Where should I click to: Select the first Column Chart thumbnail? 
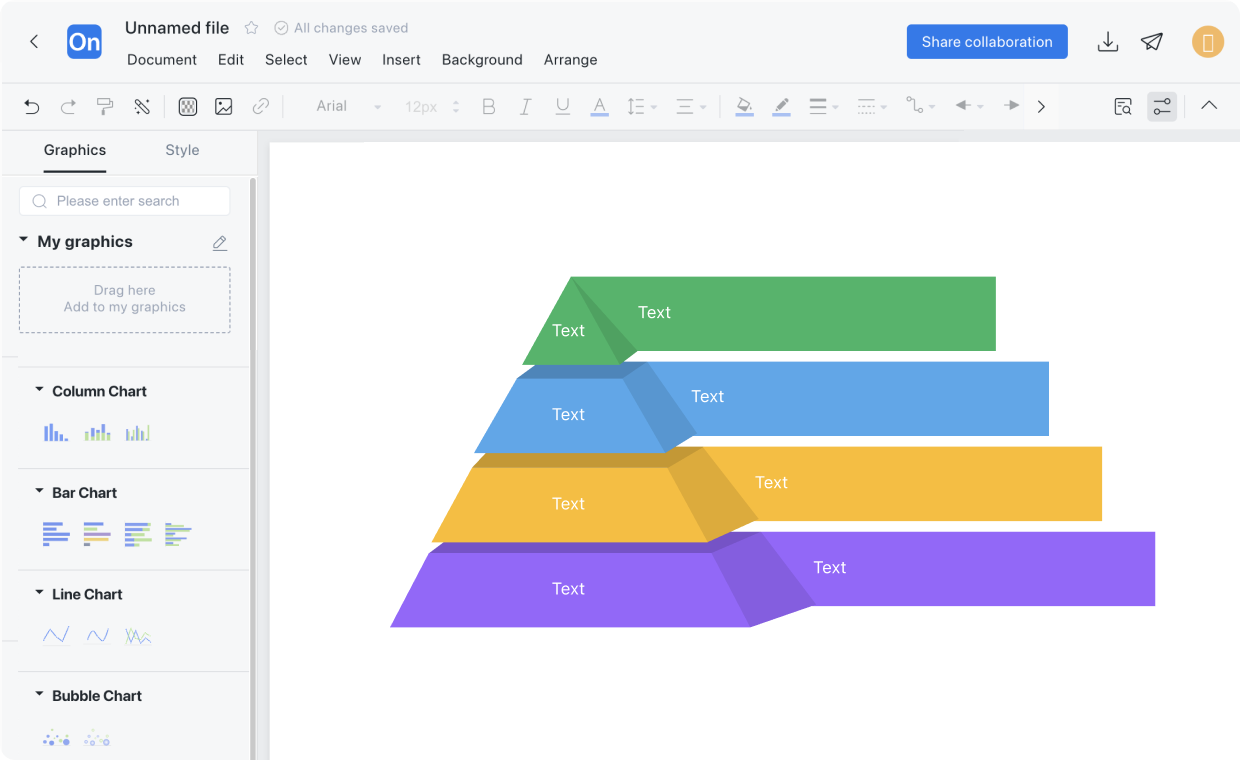click(56, 432)
